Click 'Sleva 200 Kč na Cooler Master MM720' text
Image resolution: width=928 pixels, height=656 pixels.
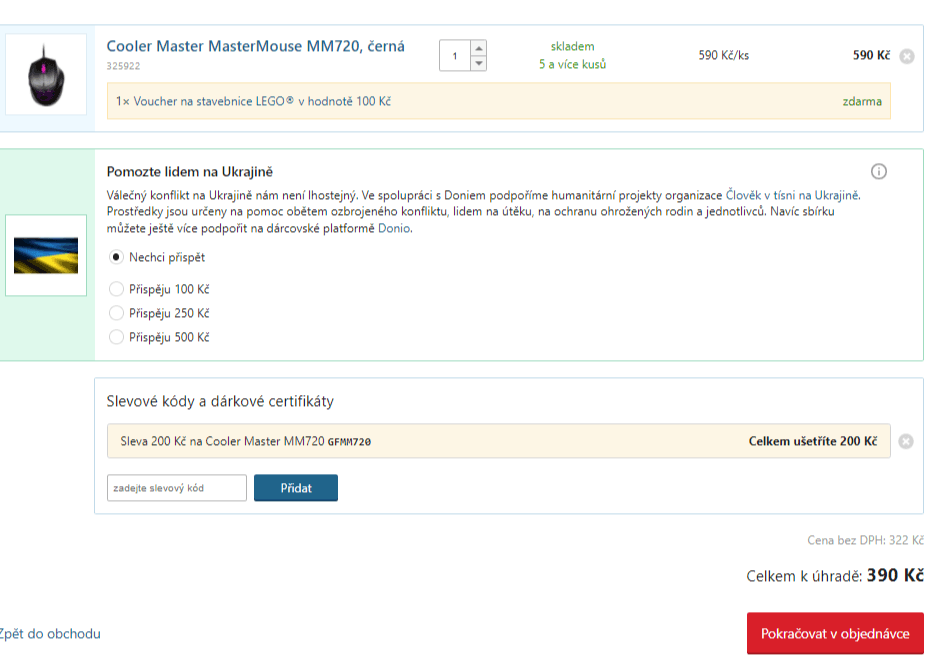223,441
